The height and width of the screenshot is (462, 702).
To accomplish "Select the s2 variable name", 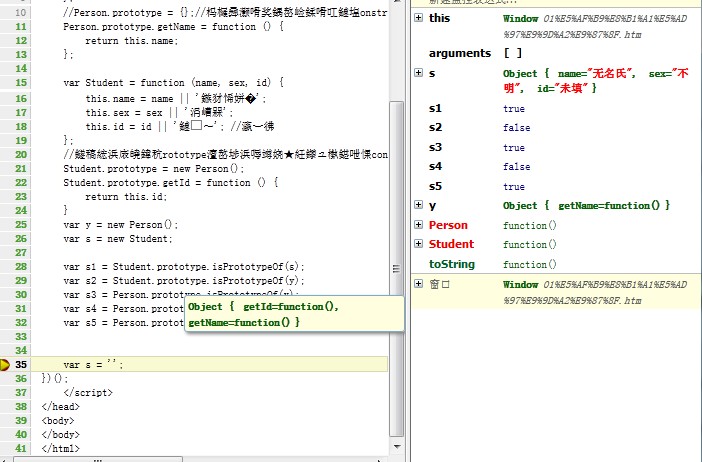I will [x=435, y=128].
